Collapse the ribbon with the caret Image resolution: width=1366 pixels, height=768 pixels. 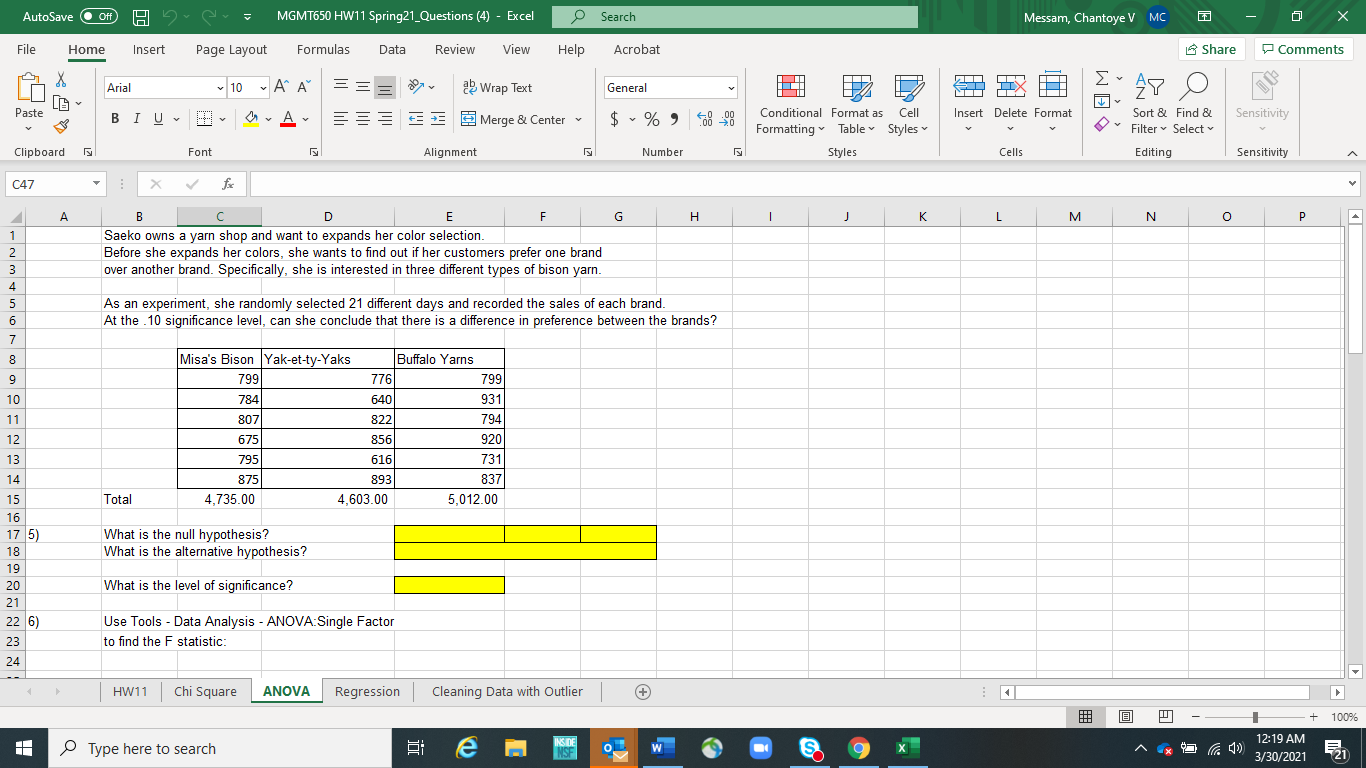1350,153
